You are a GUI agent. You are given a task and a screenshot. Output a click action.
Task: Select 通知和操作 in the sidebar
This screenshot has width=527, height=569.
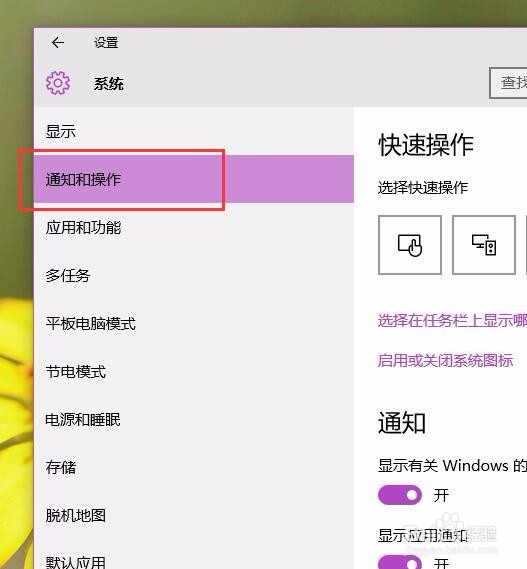[194, 179]
